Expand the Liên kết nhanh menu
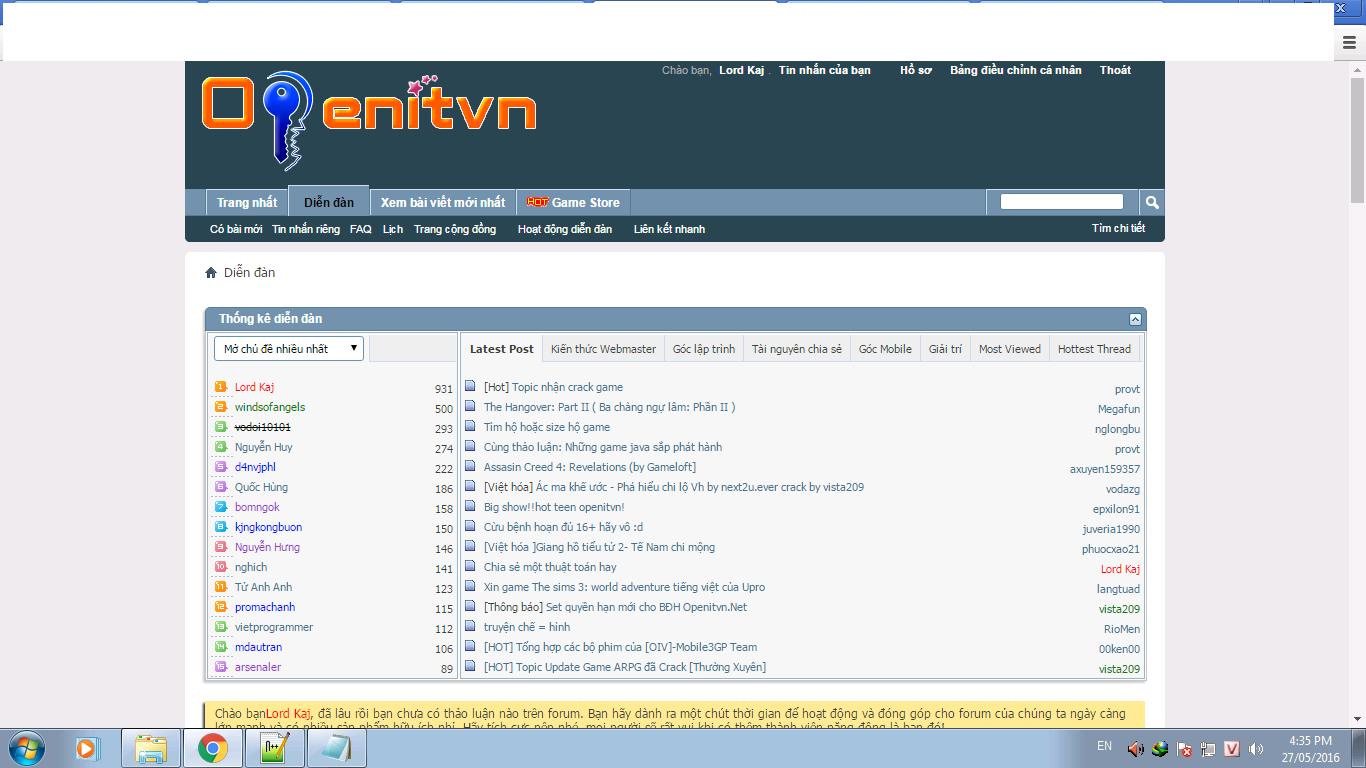The height and width of the screenshot is (768, 1366). pyautogui.click(x=669, y=229)
